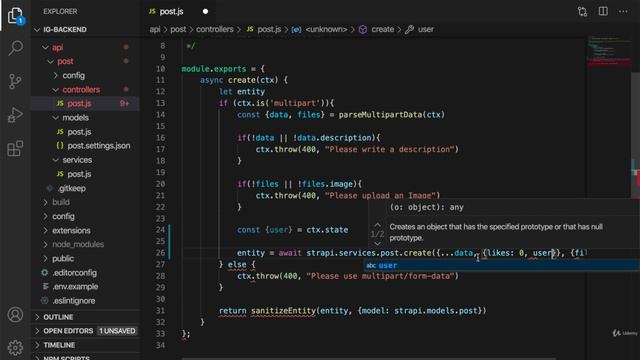Viewport: 640px width, 360px height.
Task: Open the Accounts menu icon
Action: [15, 315]
